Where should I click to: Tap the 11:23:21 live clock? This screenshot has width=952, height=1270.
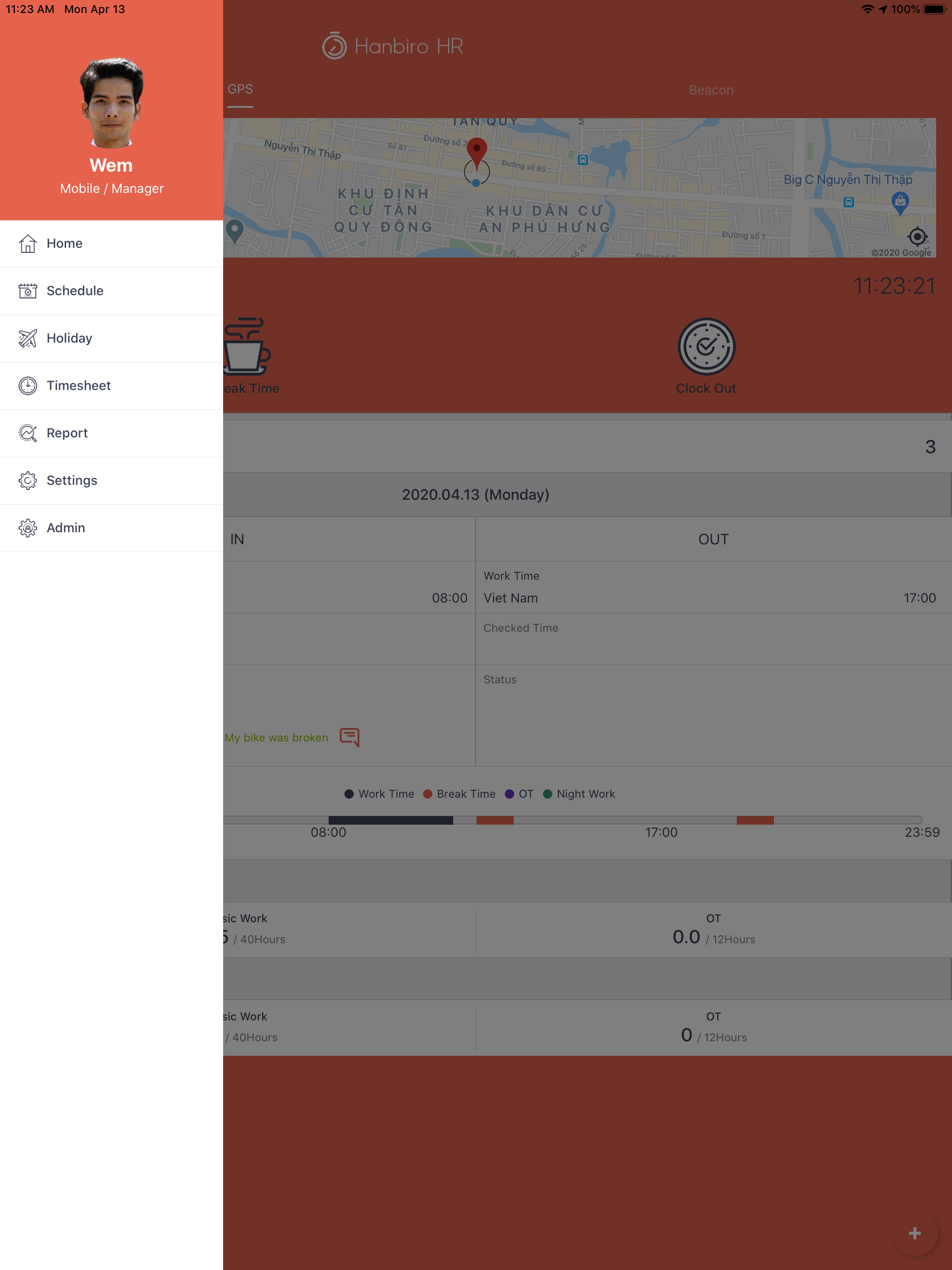(x=894, y=286)
